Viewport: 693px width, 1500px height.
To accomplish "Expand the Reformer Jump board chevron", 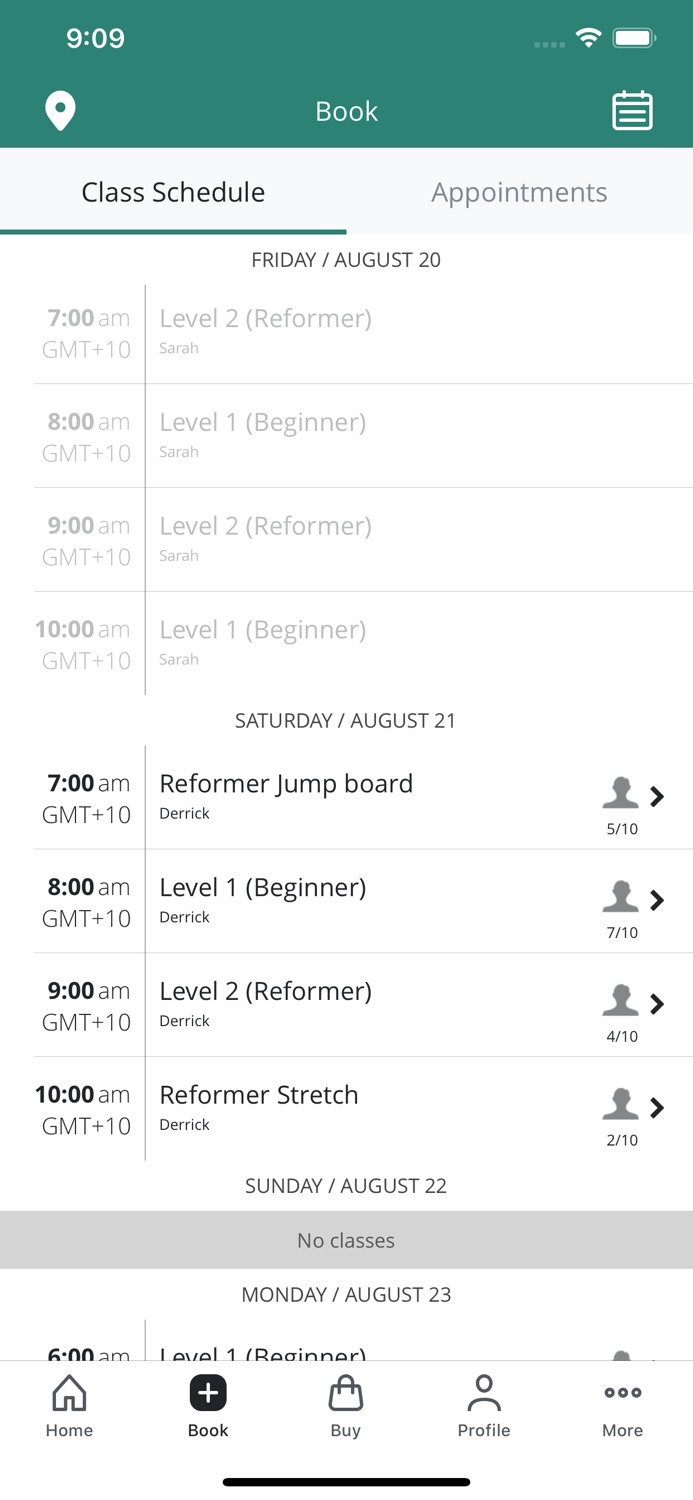I will point(657,796).
